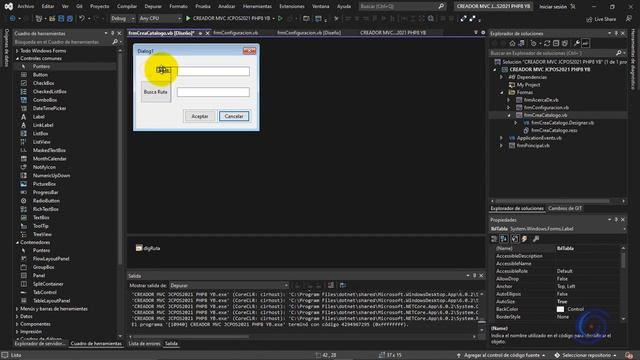The width and height of the screenshot is (640, 360).
Task: Click 'Agregar al control de código fuente'
Action: click(x=501, y=356)
